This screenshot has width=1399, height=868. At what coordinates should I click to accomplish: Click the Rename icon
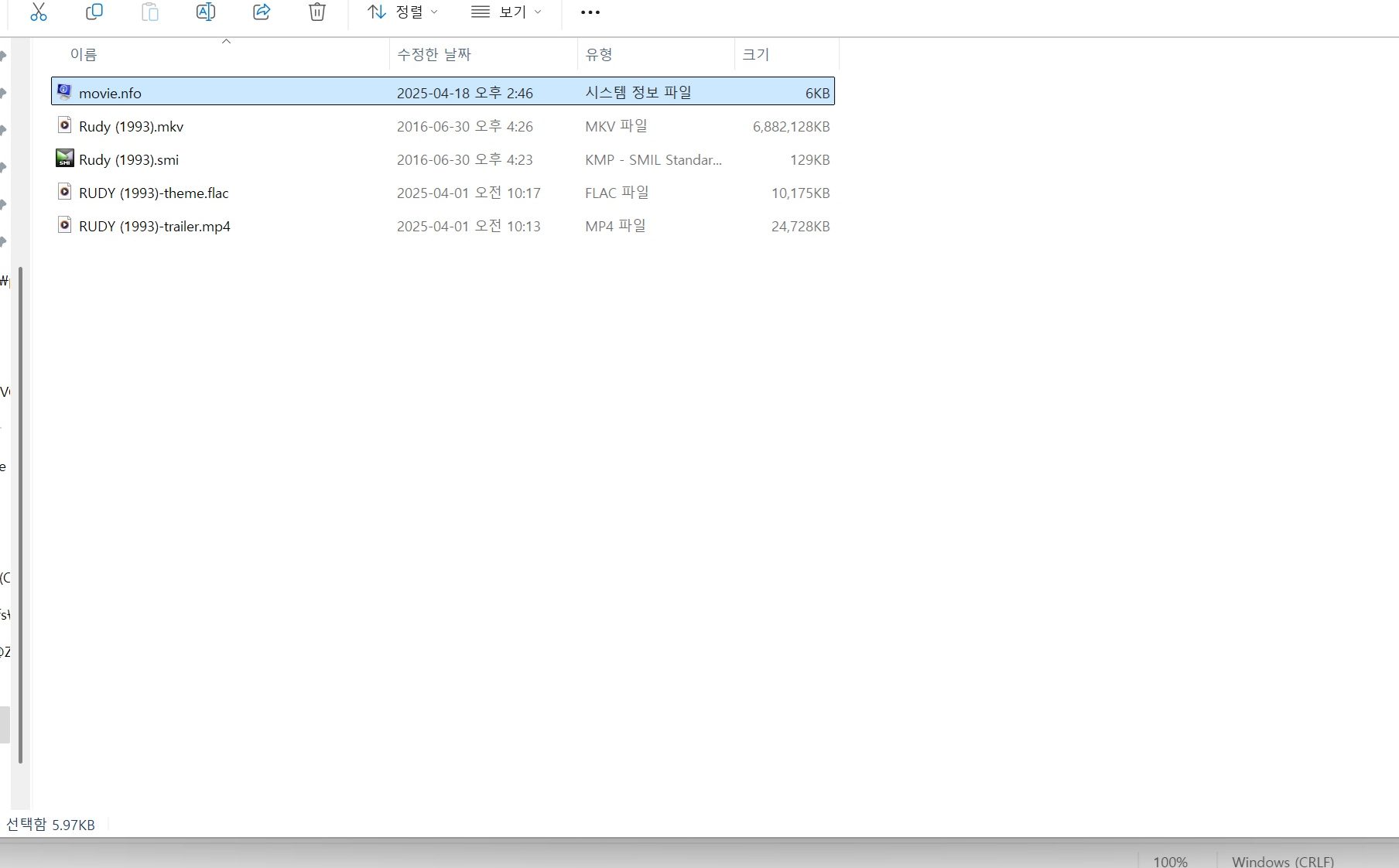[205, 12]
